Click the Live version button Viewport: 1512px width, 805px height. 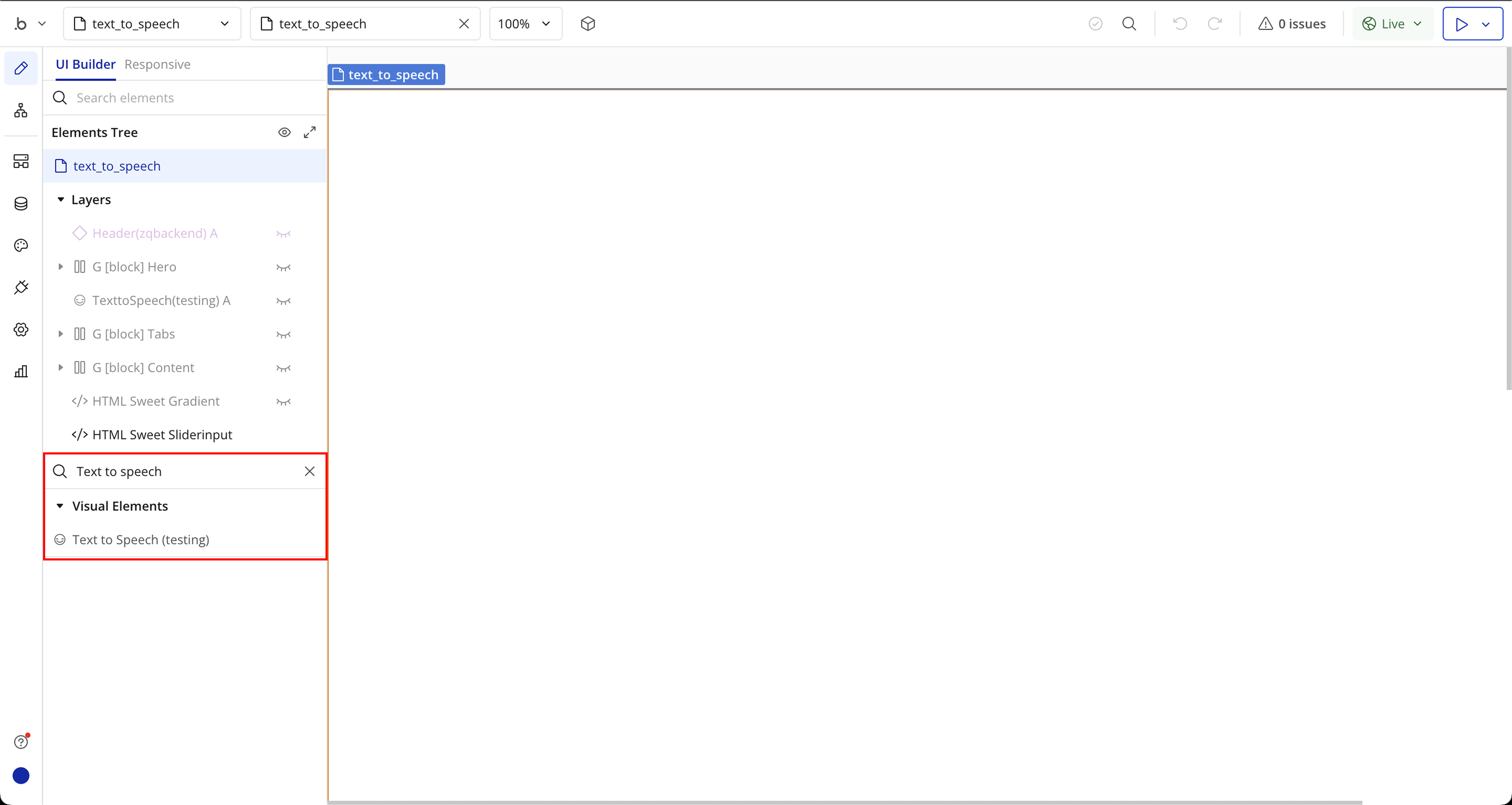(x=1392, y=23)
